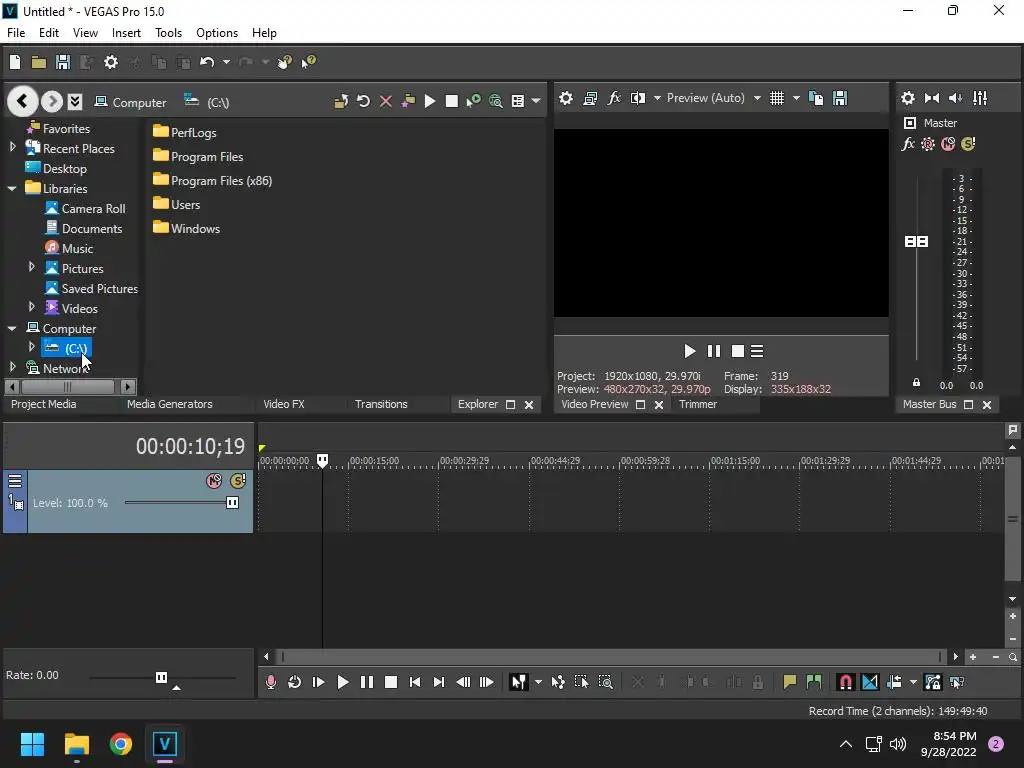Open Explorer Views dropdown arrow
The width and height of the screenshot is (1024, 768).
point(536,101)
